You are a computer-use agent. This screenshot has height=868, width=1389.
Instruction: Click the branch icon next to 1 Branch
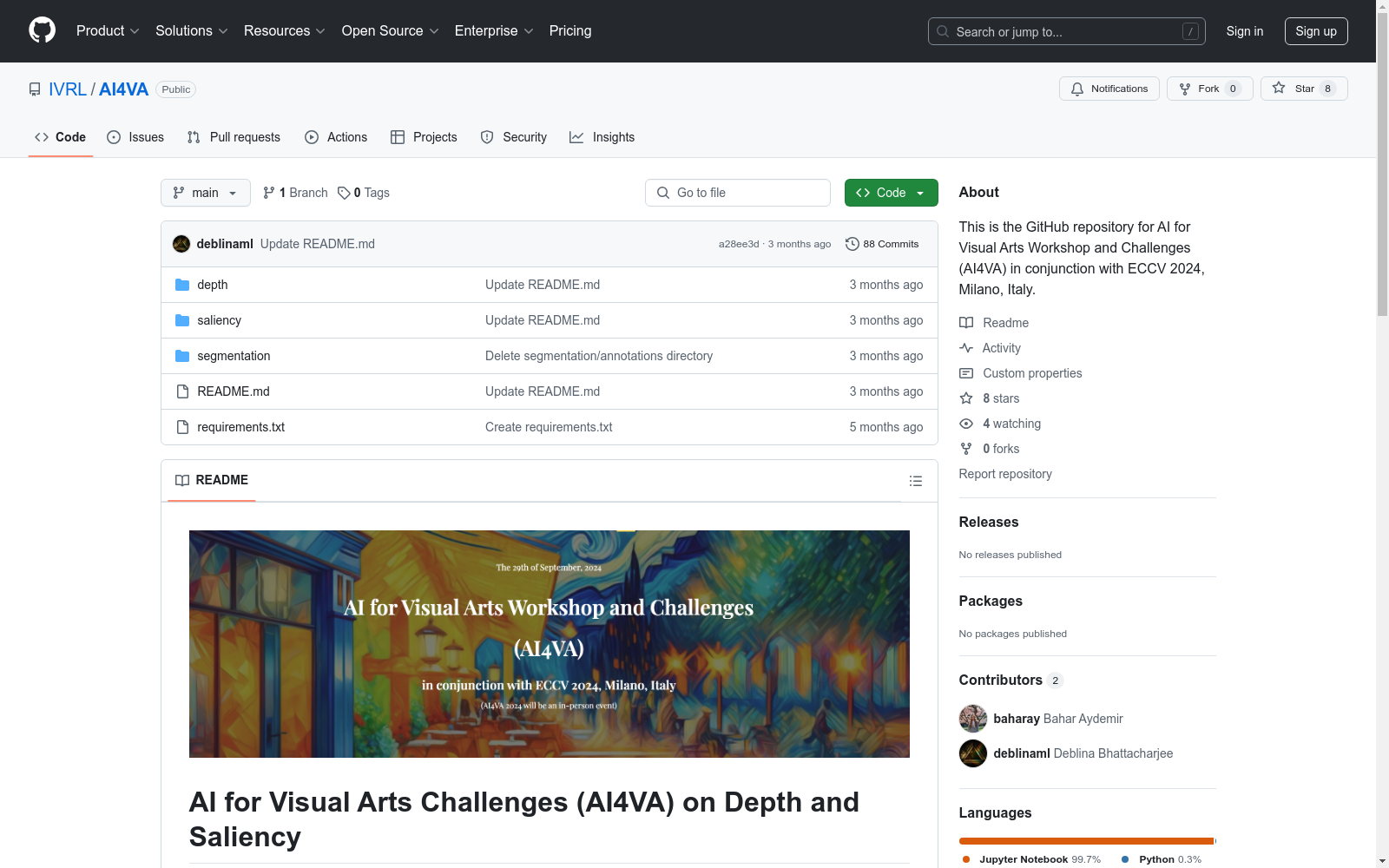coord(269,193)
